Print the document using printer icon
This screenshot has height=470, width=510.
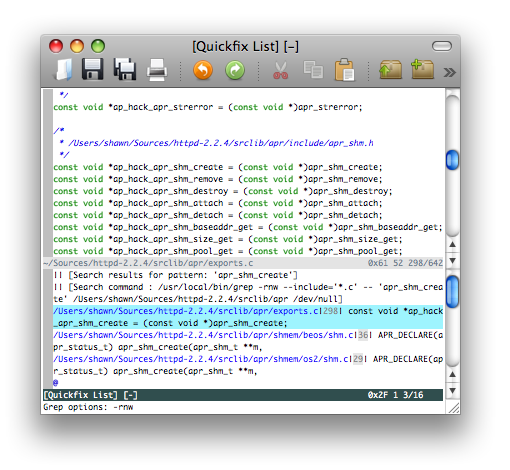(157, 70)
